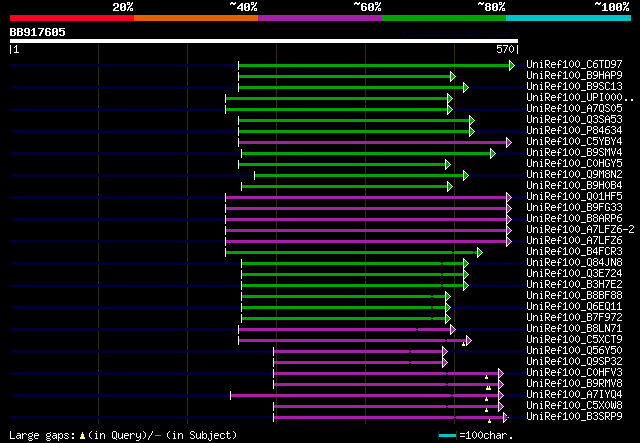Click the arrowhead of the UniRef100_B3SRP9 alignment
This screenshot has height=443, width=640.
pyautogui.click(x=506, y=418)
